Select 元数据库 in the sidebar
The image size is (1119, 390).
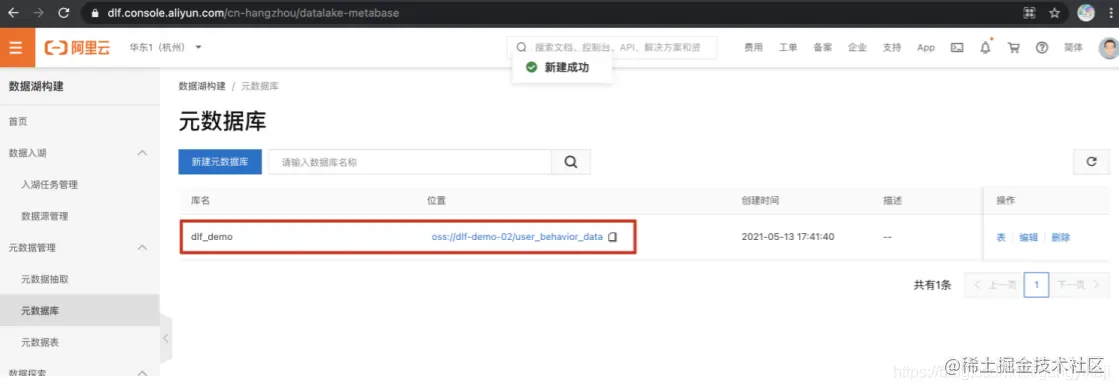40,311
